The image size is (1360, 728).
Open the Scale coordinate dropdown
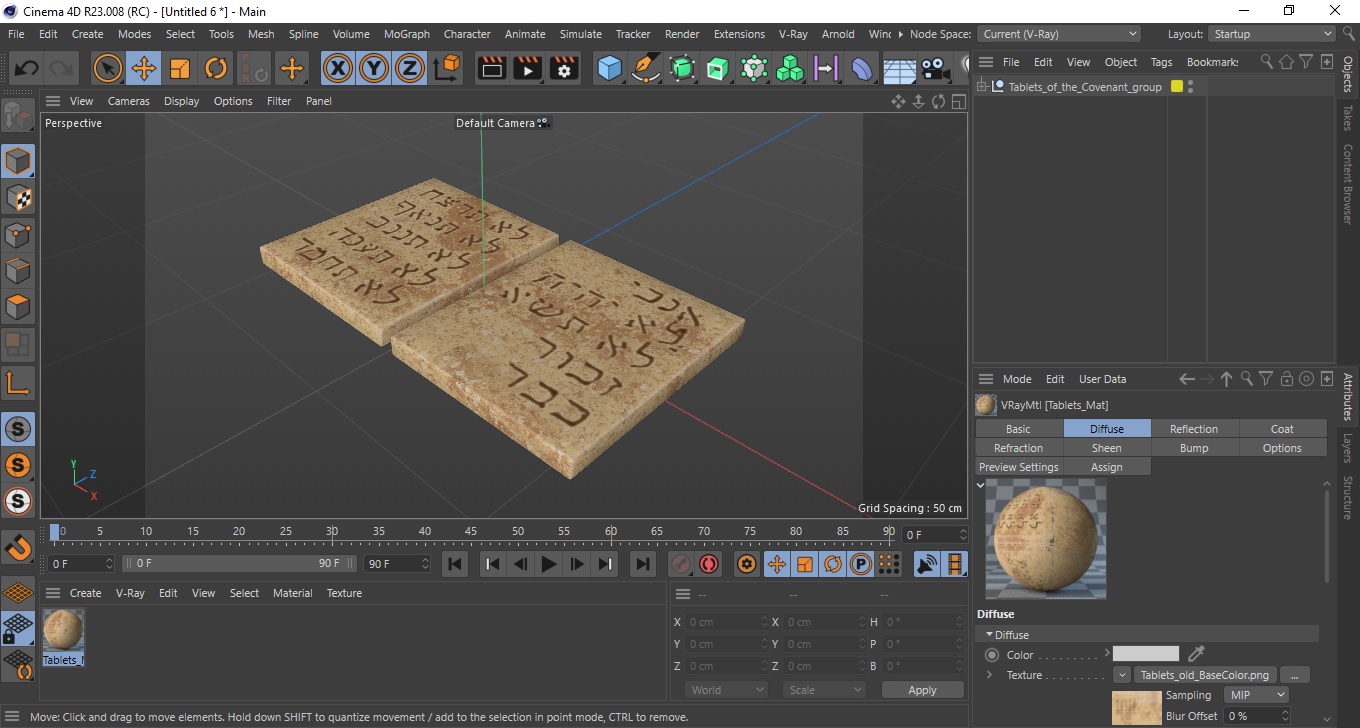(x=824, y=690)
